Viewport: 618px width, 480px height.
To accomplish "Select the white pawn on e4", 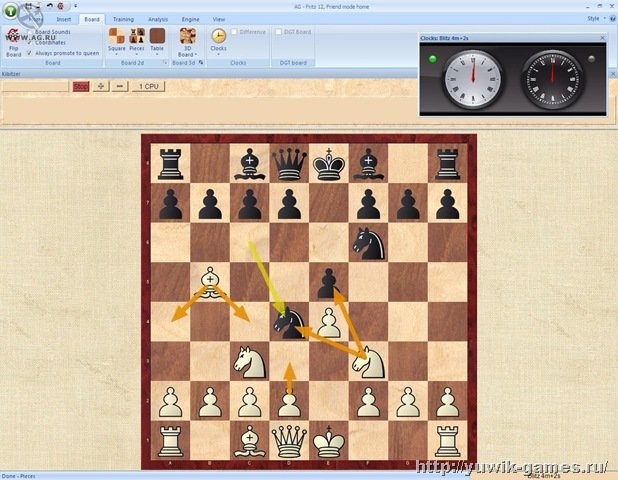I will click(x=329, y=322).
